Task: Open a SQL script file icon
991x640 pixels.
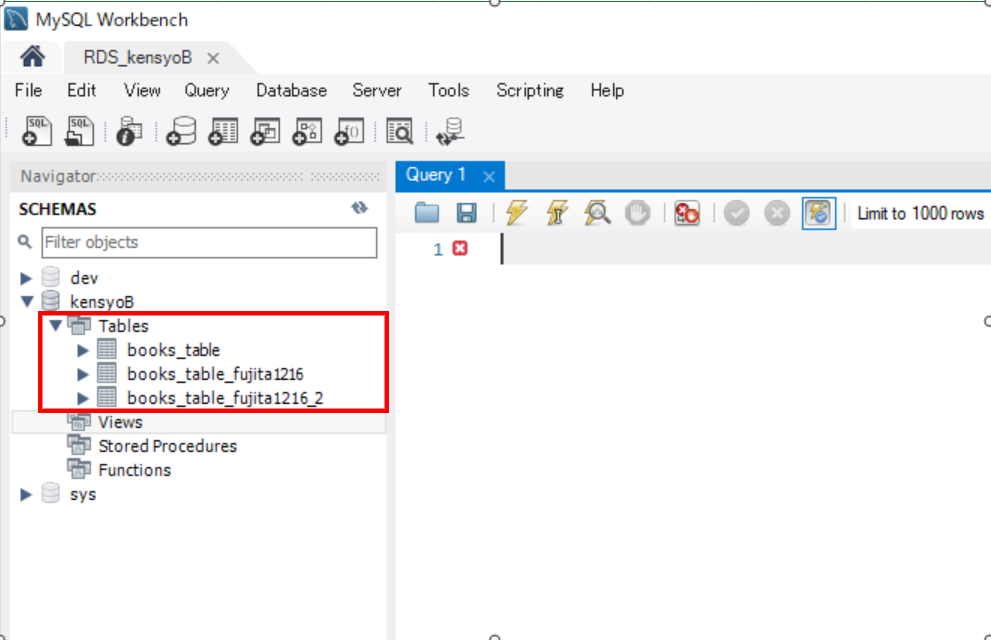Action: pos(79,131)
